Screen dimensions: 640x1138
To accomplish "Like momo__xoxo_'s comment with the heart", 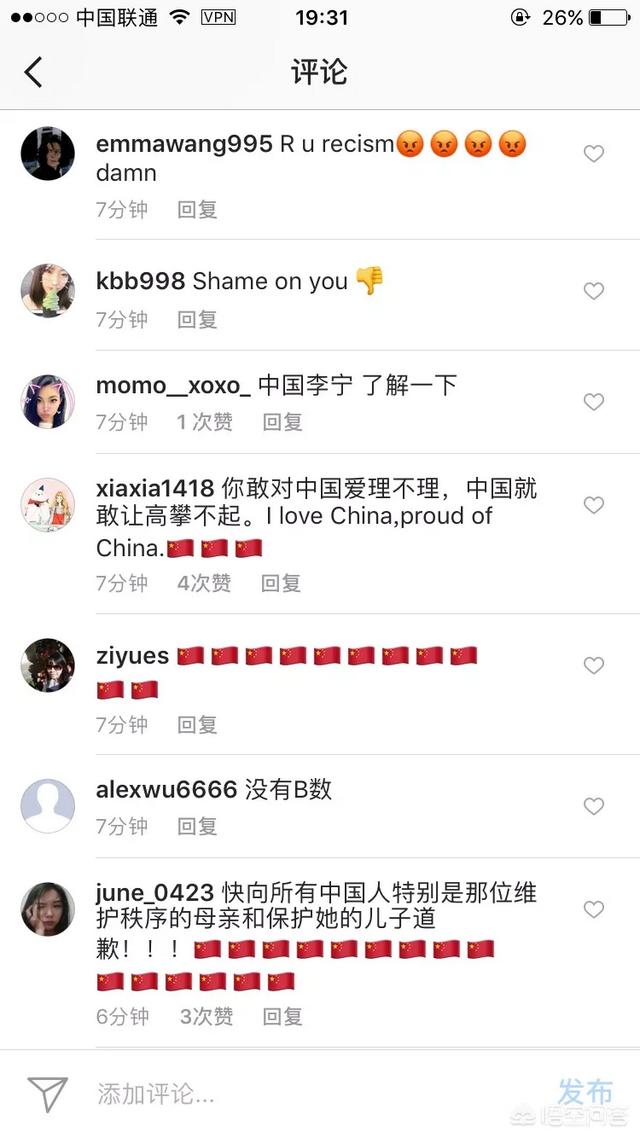I will 594,401.
